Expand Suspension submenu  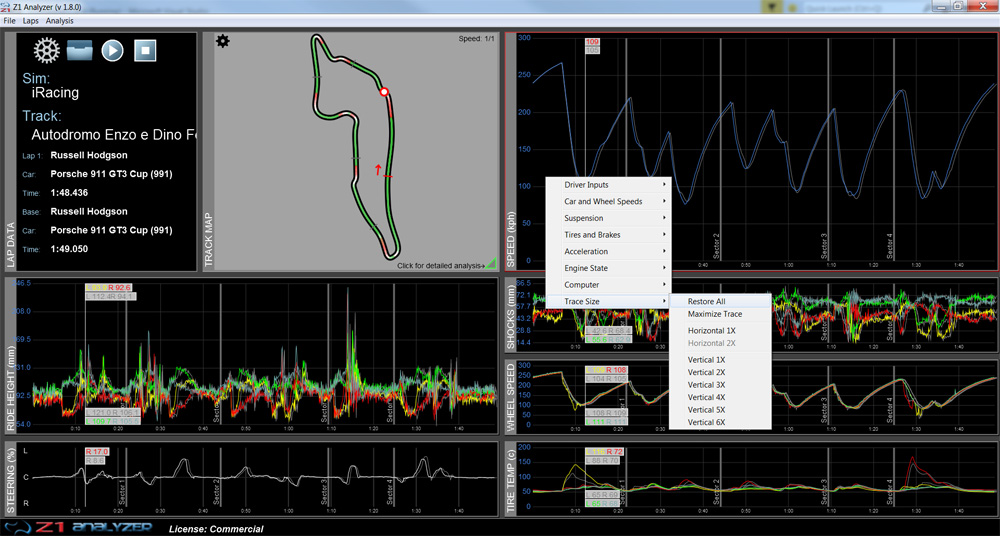[608, 218]
